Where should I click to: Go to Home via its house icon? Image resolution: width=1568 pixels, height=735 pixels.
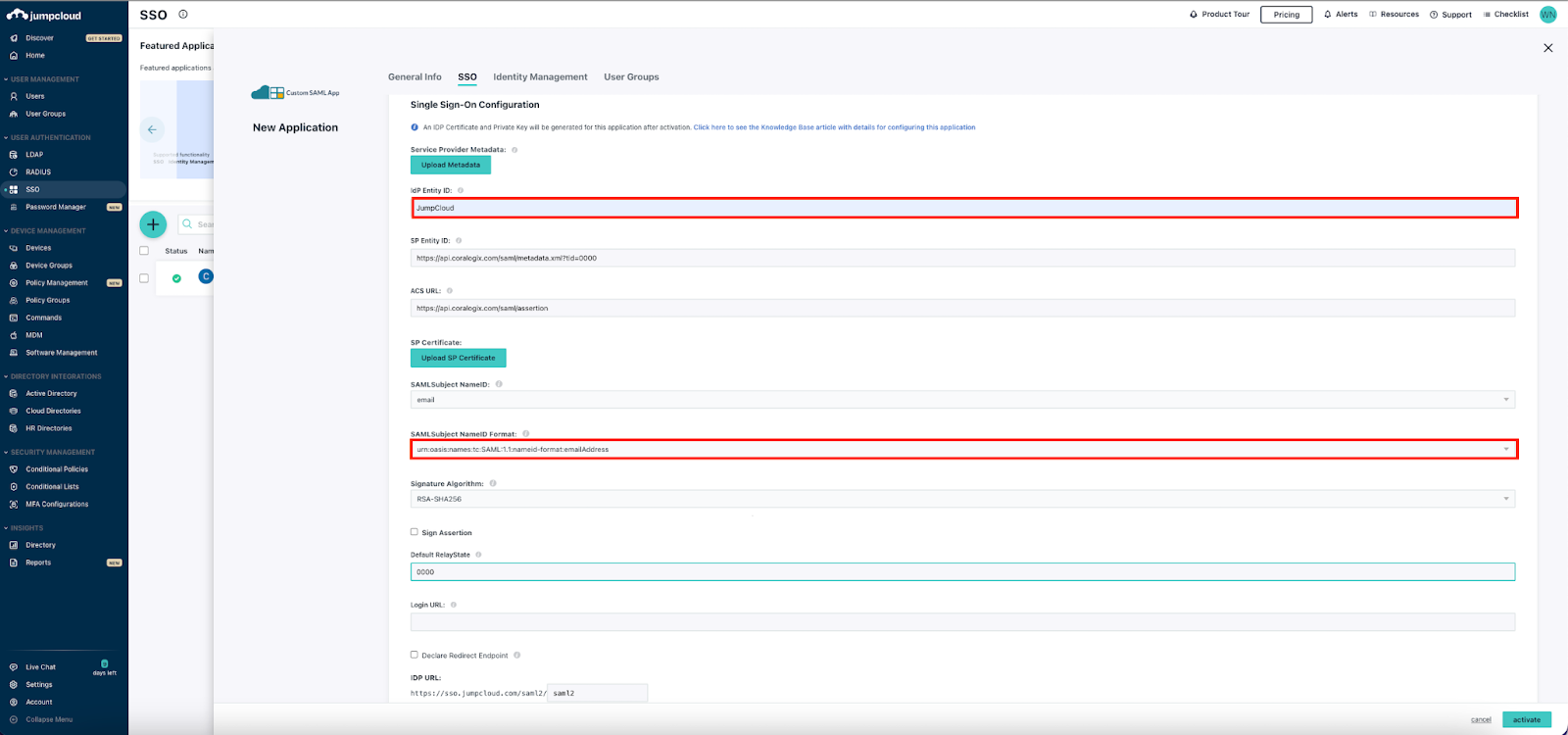[x=14, y=56]
